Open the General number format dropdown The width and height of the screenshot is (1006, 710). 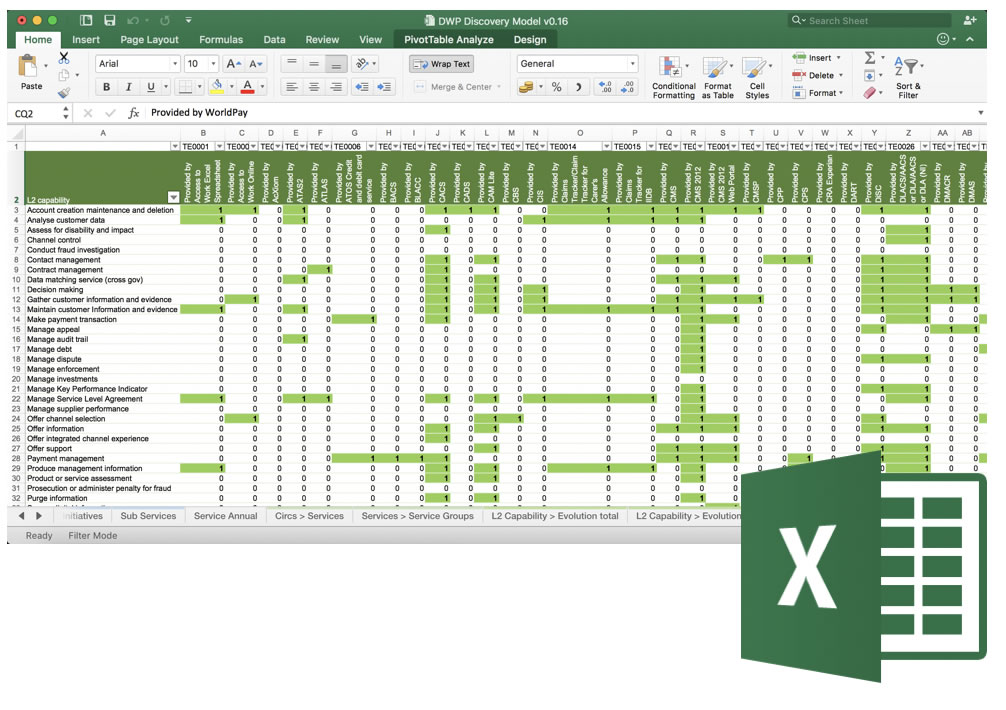coord(631,64)
